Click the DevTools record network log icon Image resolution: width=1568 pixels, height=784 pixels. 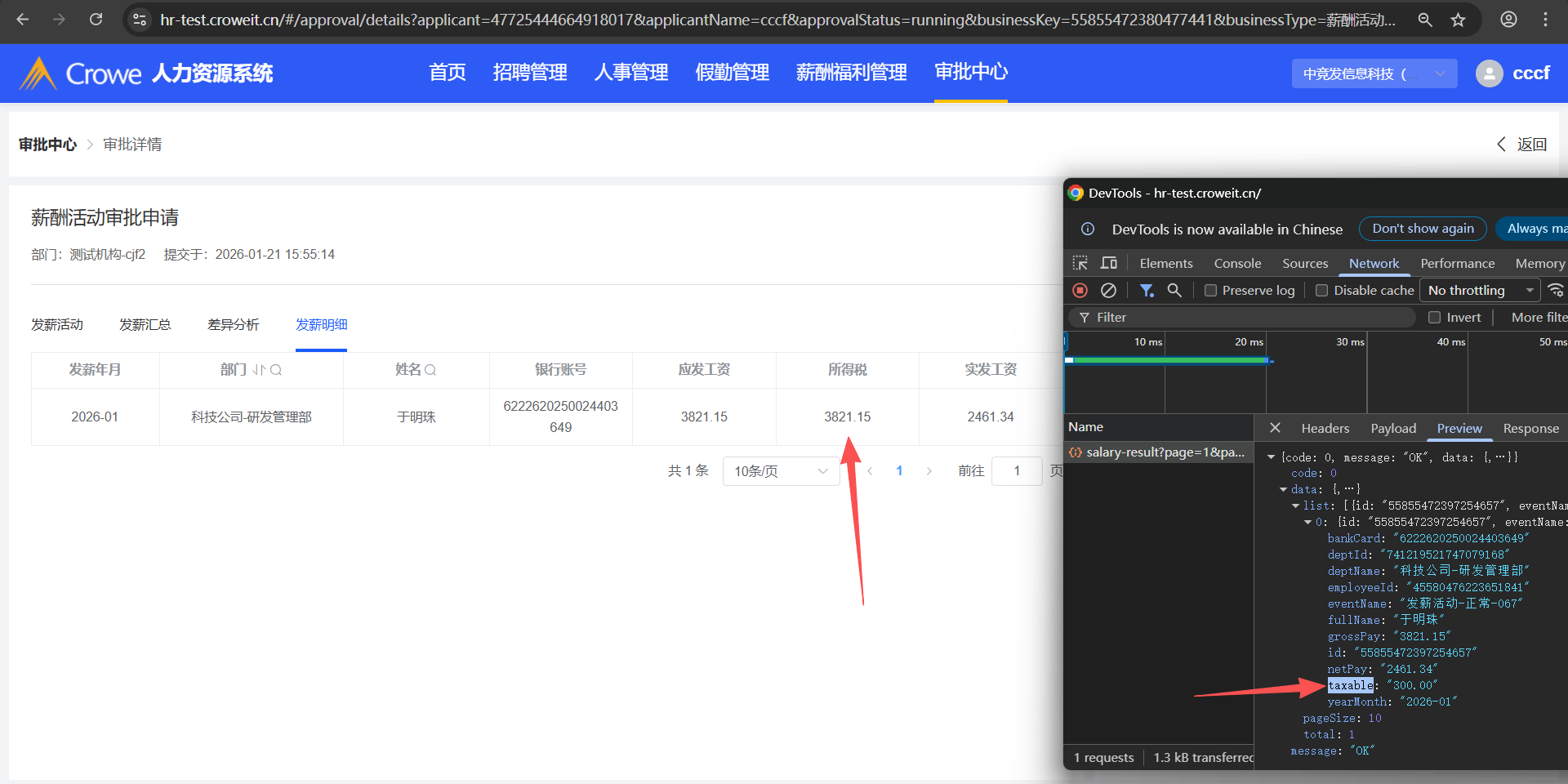pos(1080,291)
